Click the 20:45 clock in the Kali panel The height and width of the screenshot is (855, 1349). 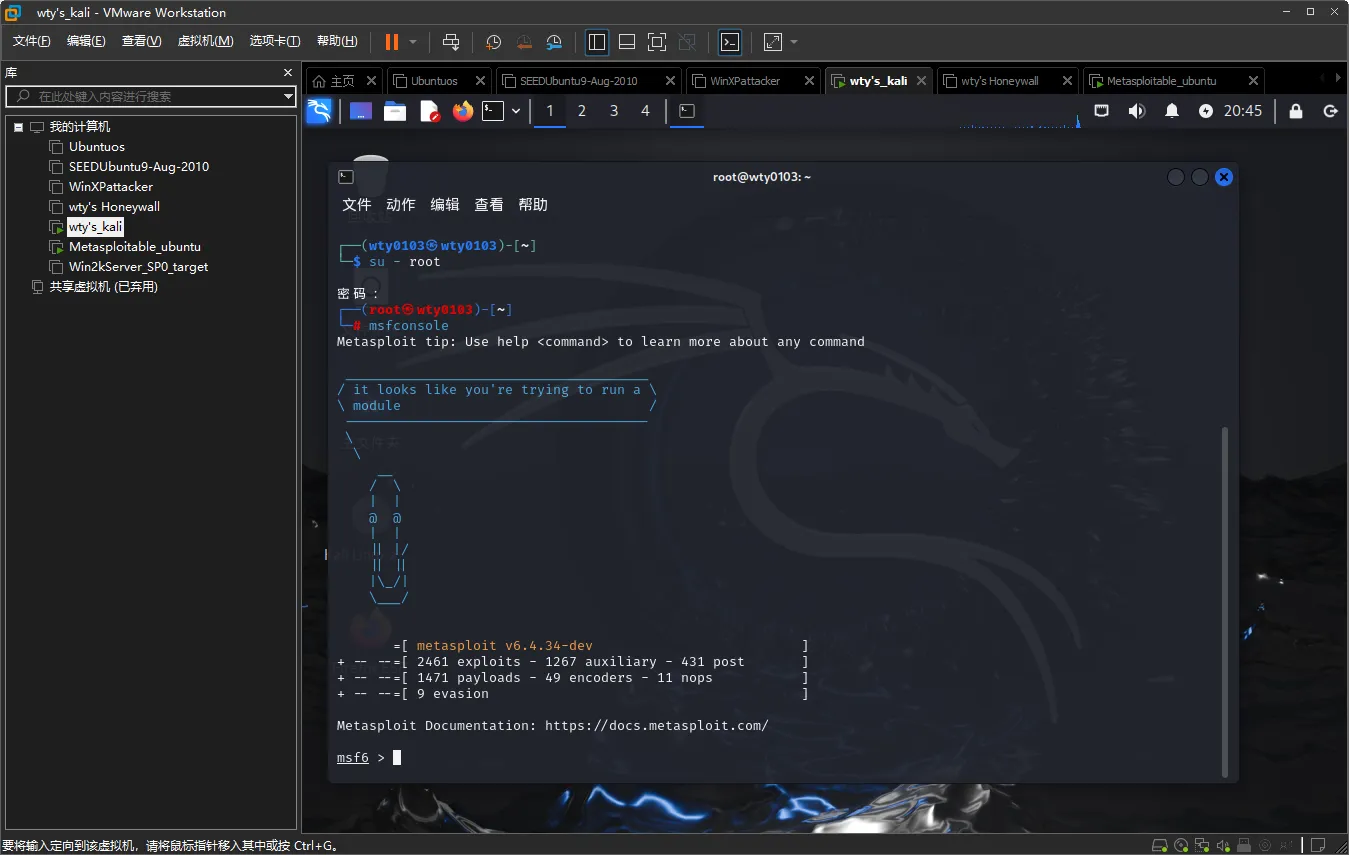pos(1243,111)
